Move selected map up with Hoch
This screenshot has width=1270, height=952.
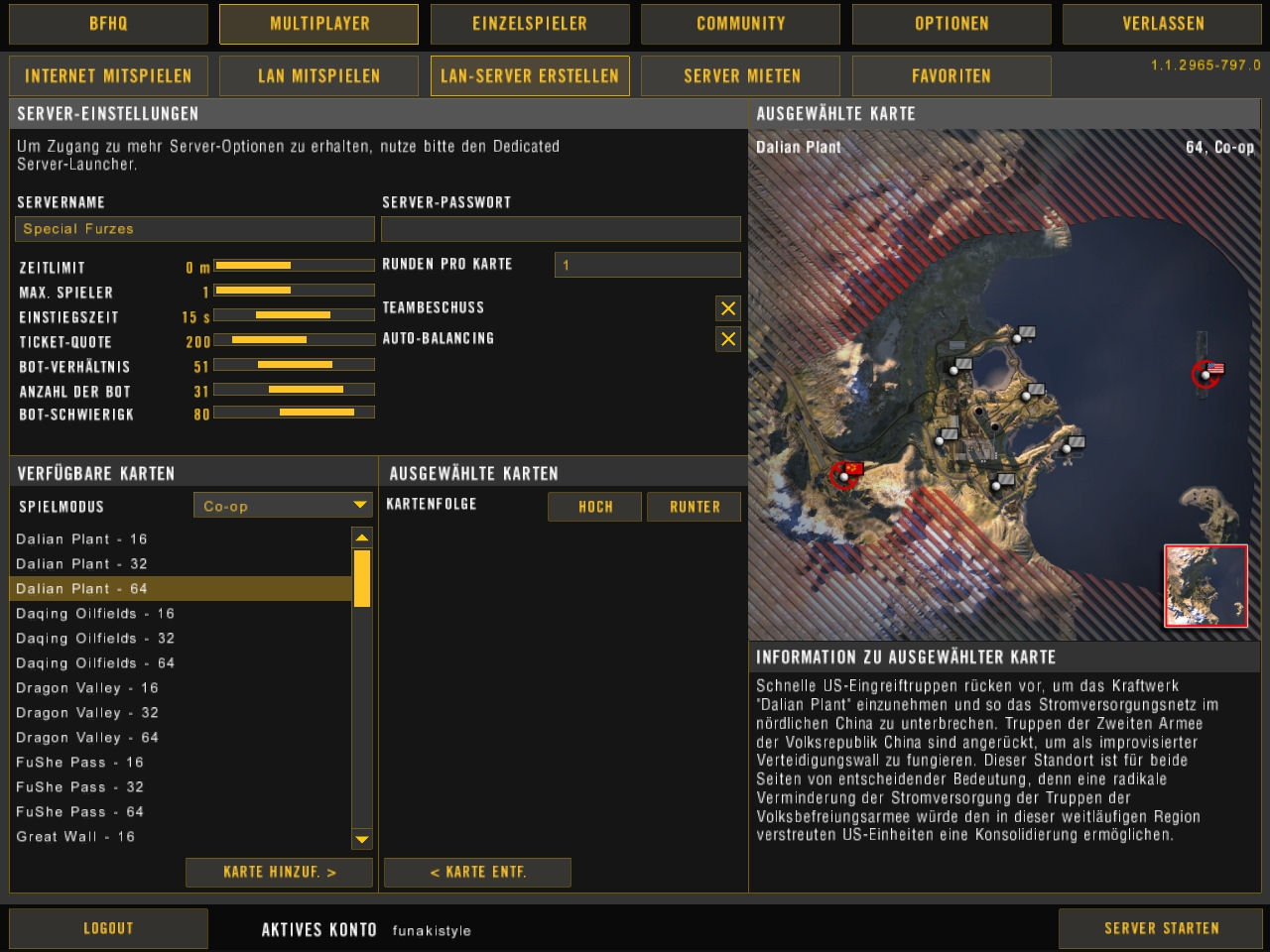(x=595, y=507)
